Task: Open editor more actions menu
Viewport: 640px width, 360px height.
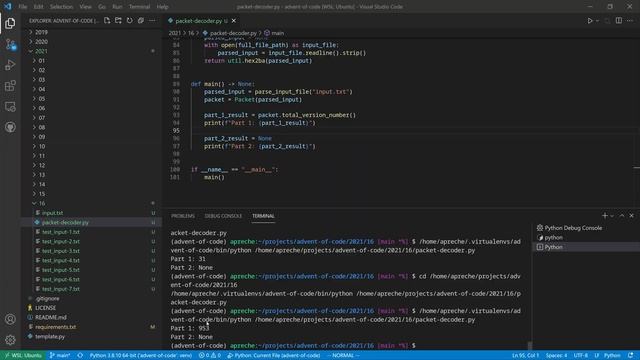Action: (x=630, y=20)
